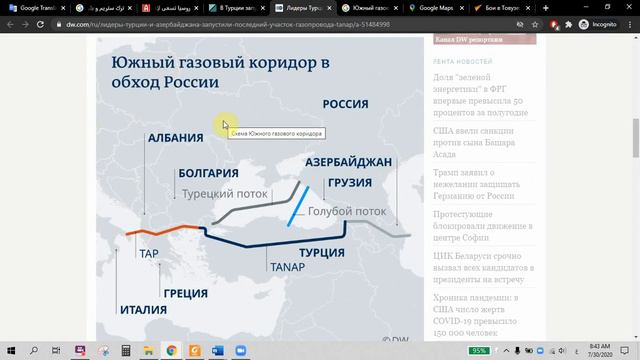Open File Explorer from the taskbar
640x360 pixels.
click(149, 351)
